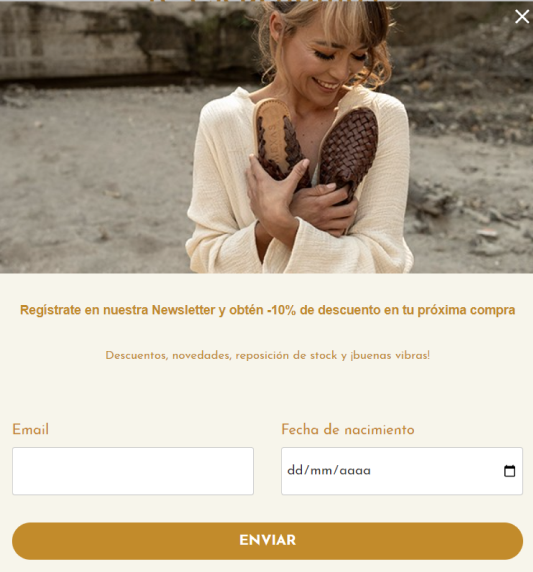Select the dd day segment
This screenshot has width=533, height=572.
tap(295, 471)
